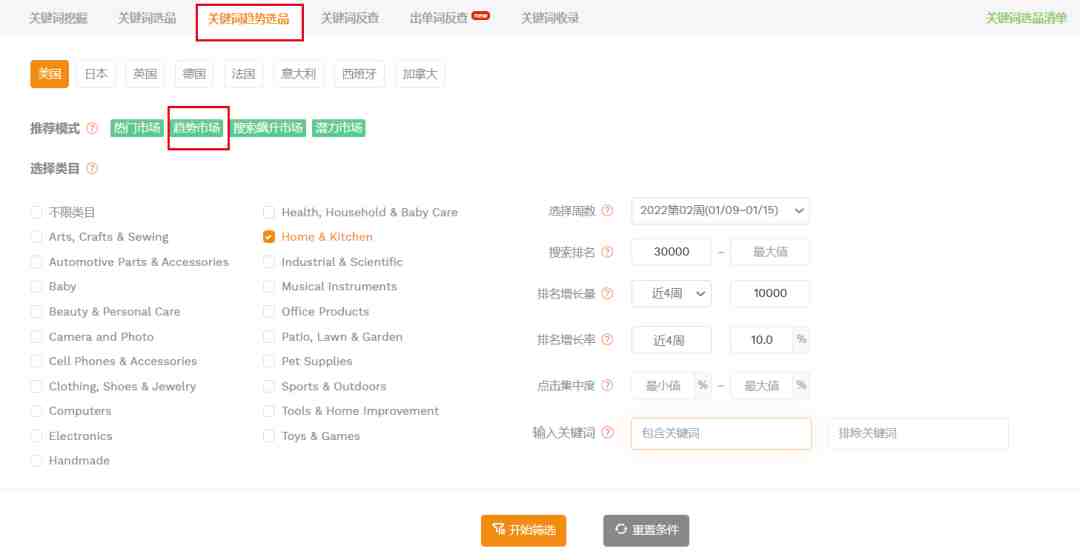Focus the 排除关键词 input field
The width and height of the screenshot is (1080, 560).
point(918,433)
